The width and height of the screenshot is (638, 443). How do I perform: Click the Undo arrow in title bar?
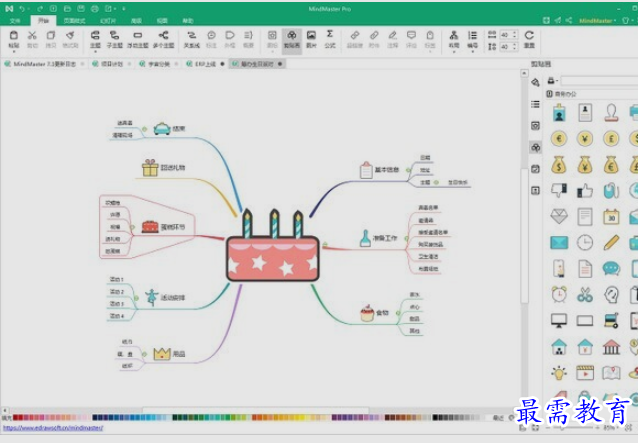(x=22, y=9)
